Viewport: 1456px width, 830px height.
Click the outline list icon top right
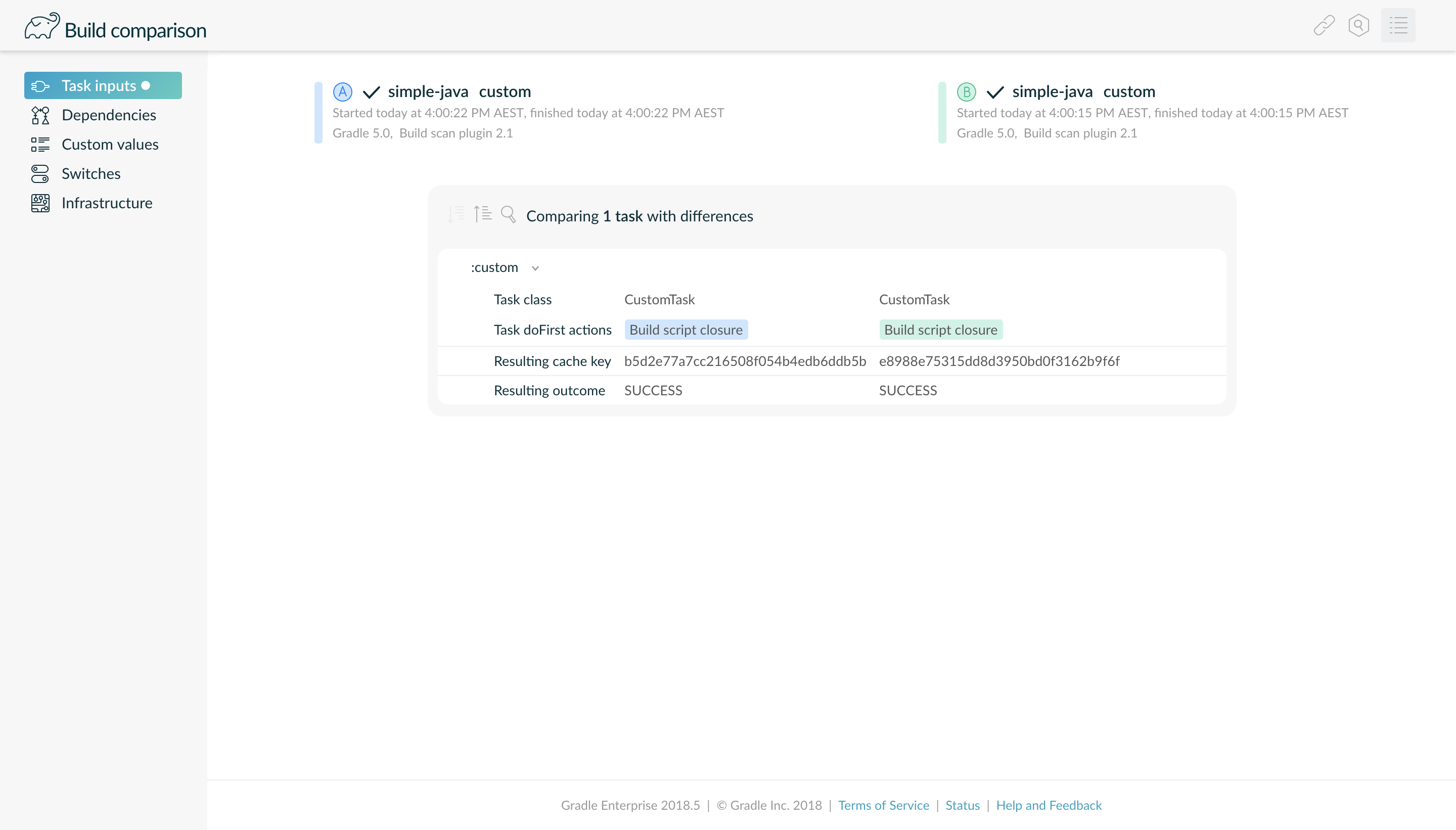pos(1399,25)
